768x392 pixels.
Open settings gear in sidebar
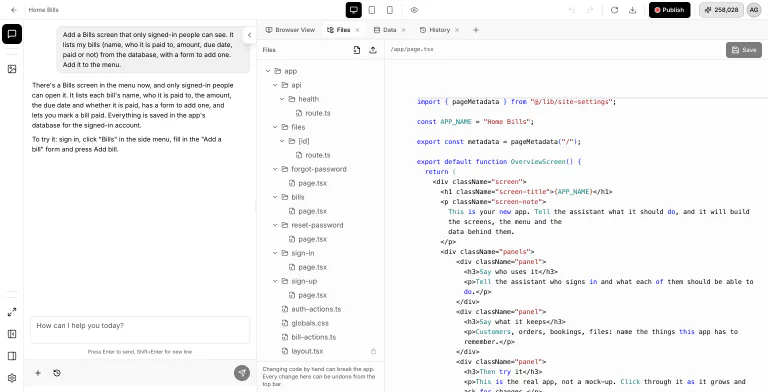[12, 378]
